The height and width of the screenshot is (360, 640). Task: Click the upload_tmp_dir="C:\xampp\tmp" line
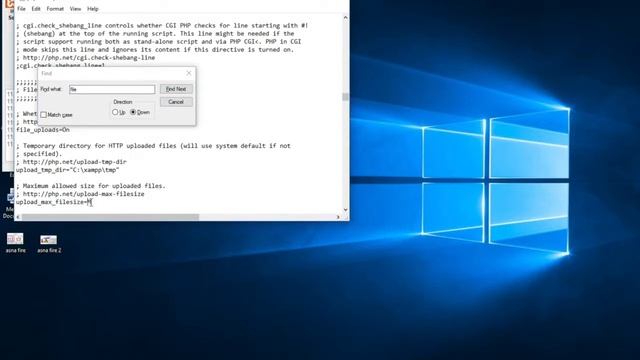(x=67, y=170)
